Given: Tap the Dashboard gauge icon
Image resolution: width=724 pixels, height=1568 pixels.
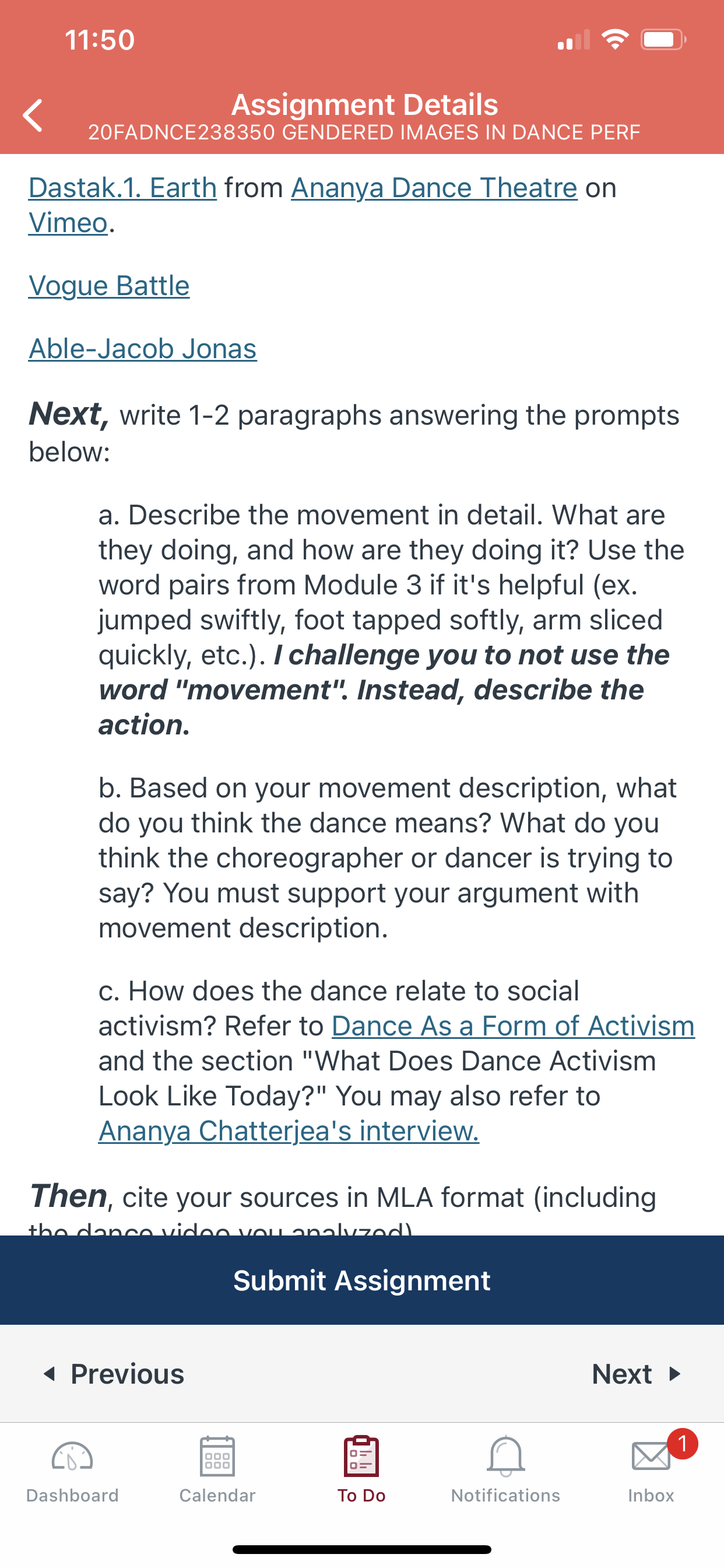Looking at the screenshot, I should coord(72,1456).
